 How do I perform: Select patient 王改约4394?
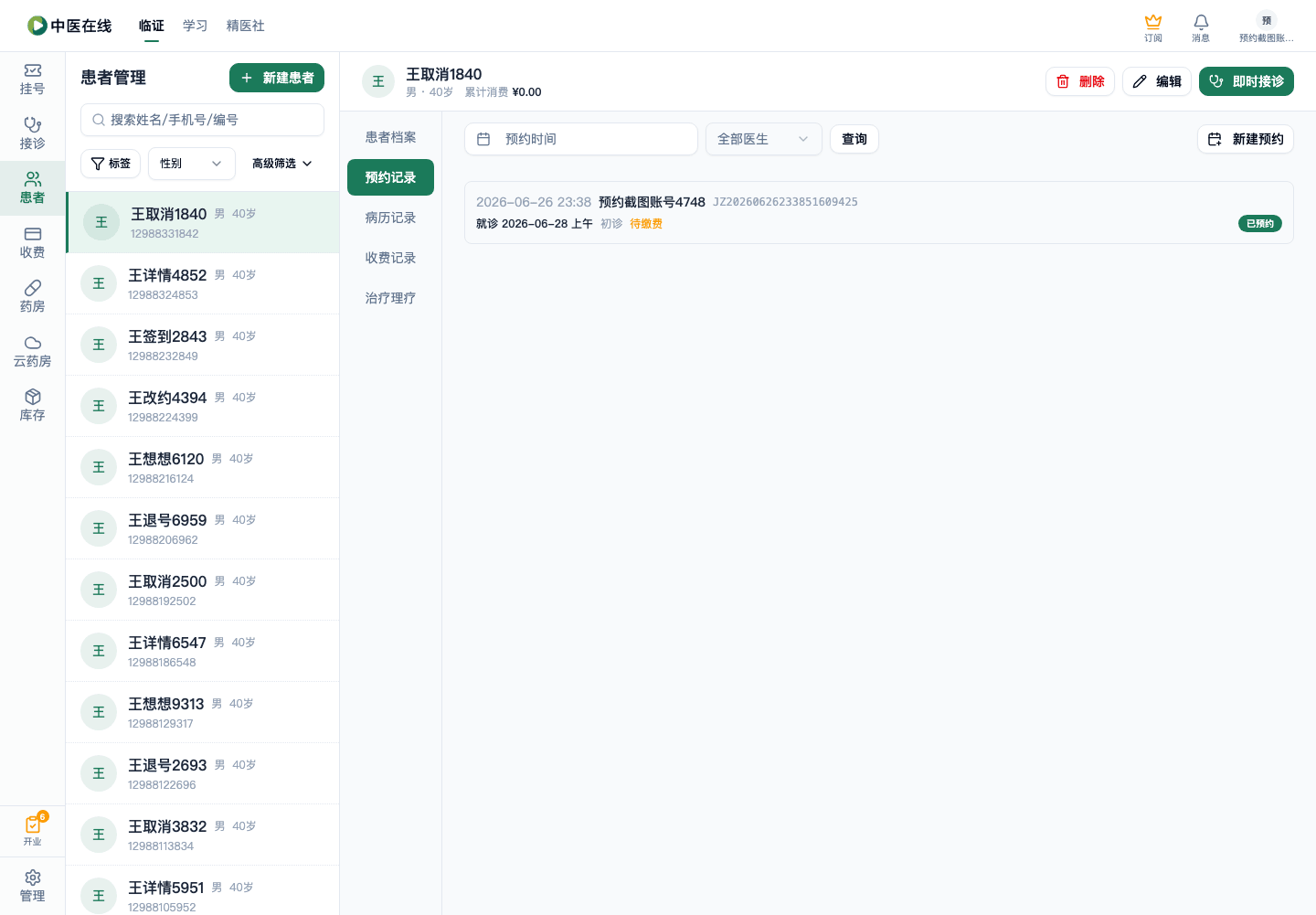[202, 406]
